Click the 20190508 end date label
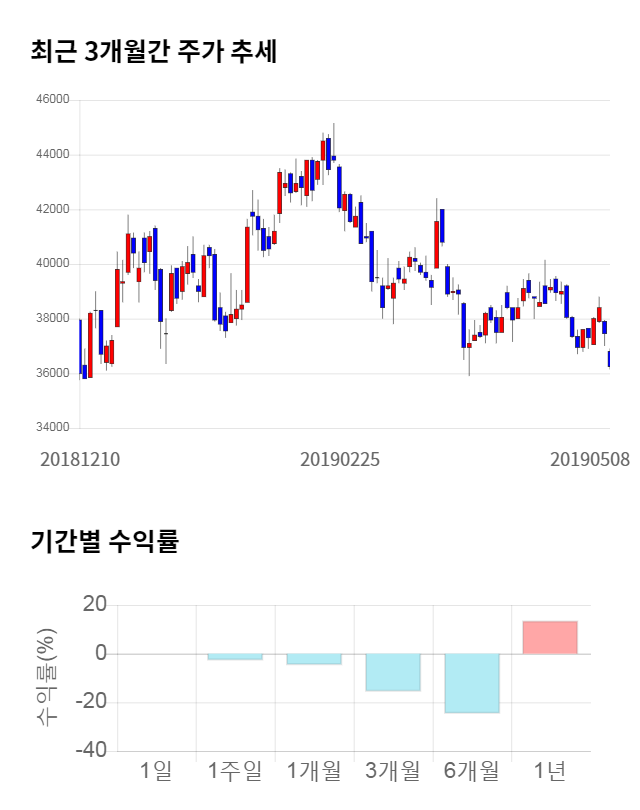The height and width of the screenshot is (810, 640). (590, 459)
